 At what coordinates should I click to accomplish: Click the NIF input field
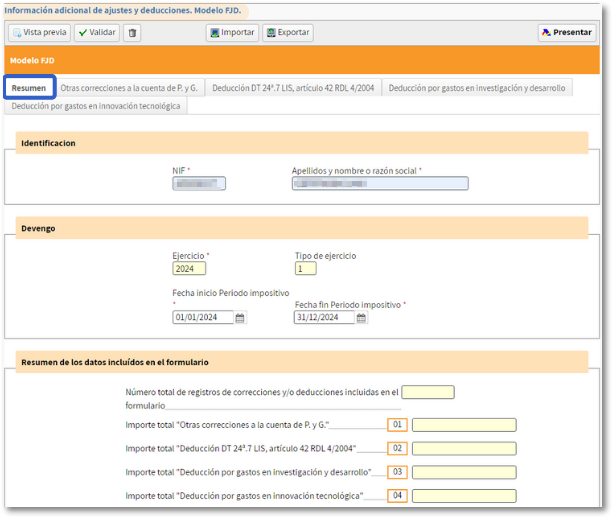coord(199,183)
